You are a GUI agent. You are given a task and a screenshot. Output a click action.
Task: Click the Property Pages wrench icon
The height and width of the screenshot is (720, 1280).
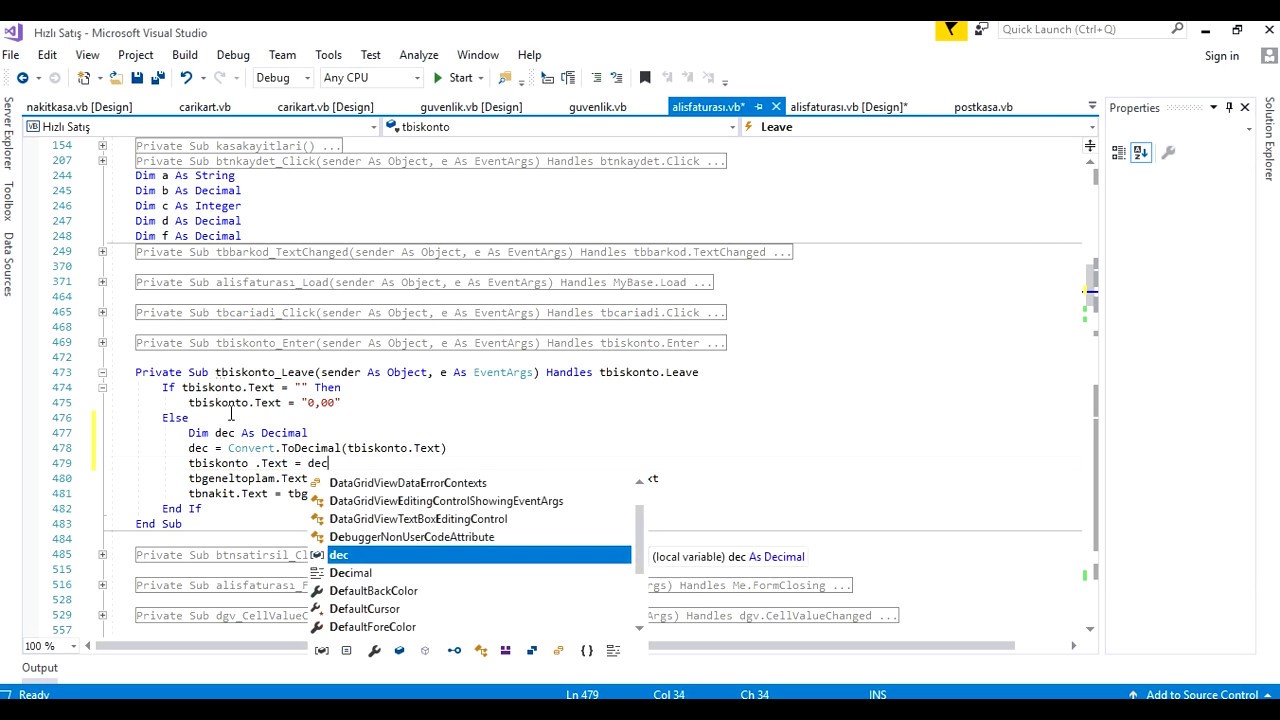pyautogui.click(x=1168, y=152)
